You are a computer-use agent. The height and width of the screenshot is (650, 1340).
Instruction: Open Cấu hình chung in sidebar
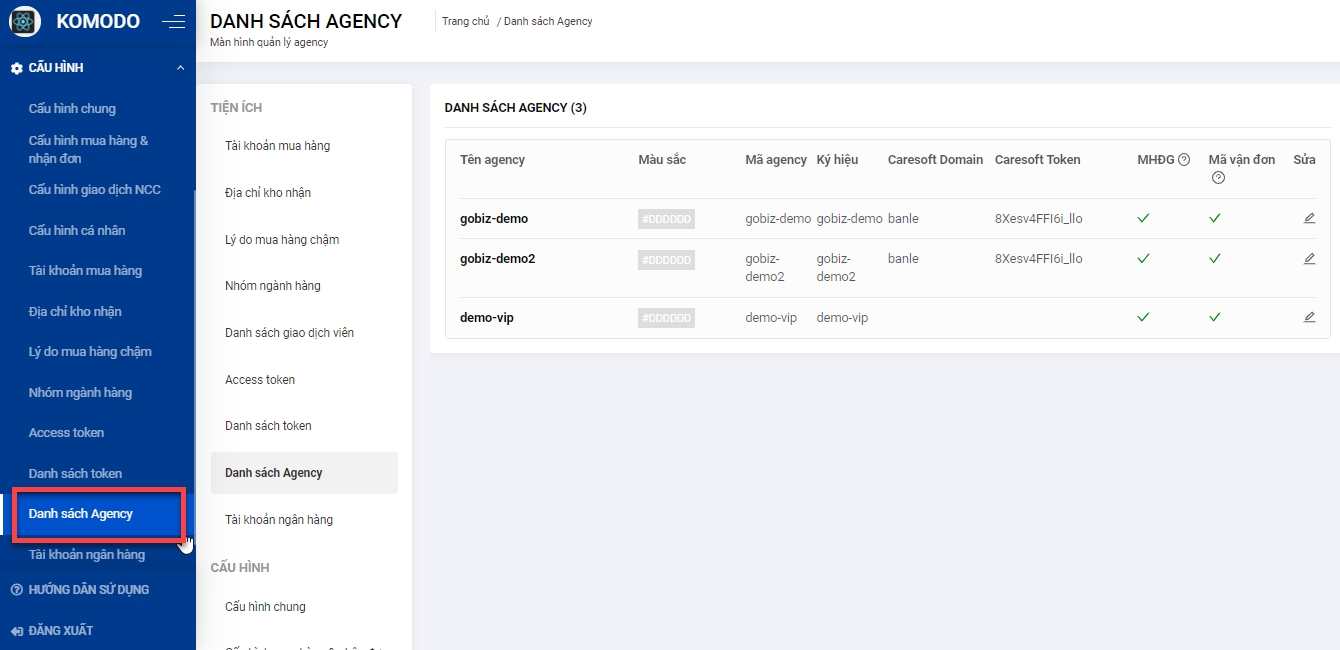pos(72,108)
